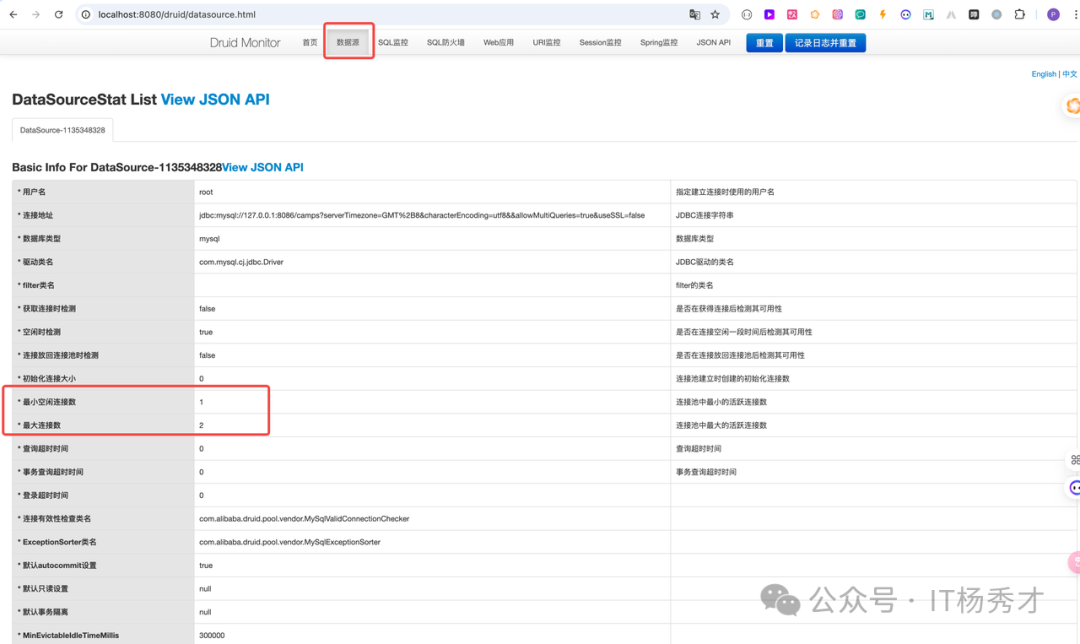This screenshot has height=644, width=1080.
Task: Open the orange lightning bolt extension
Action: click(x=882, y=14)
